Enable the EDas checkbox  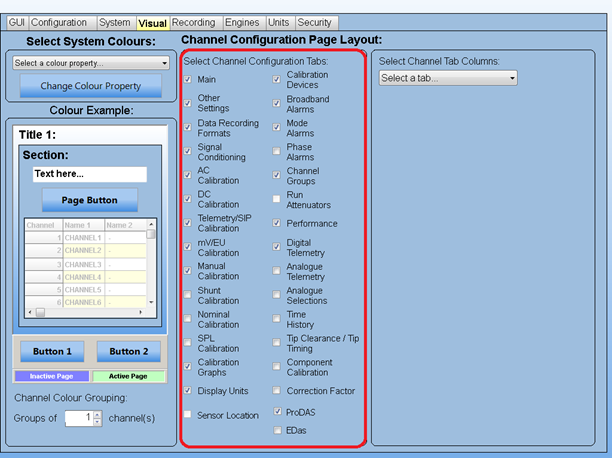pos(278,430)
